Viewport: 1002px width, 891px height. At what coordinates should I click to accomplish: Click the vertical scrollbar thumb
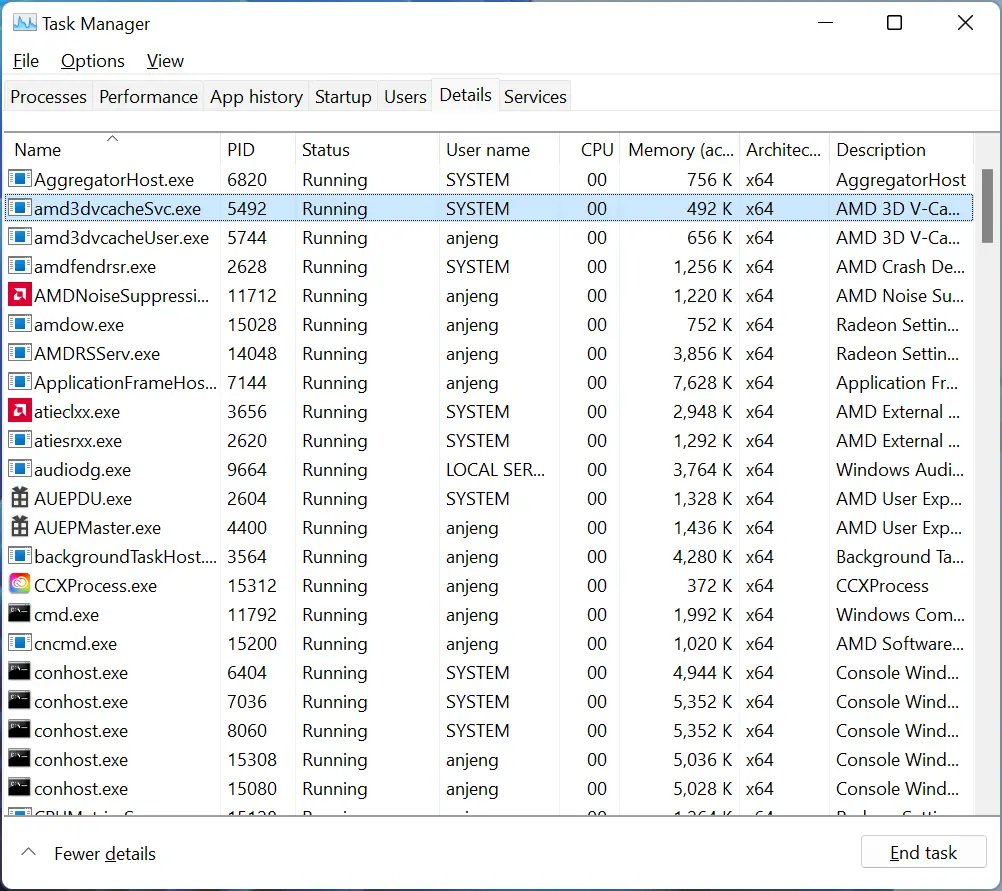click(x=987, y=205)
